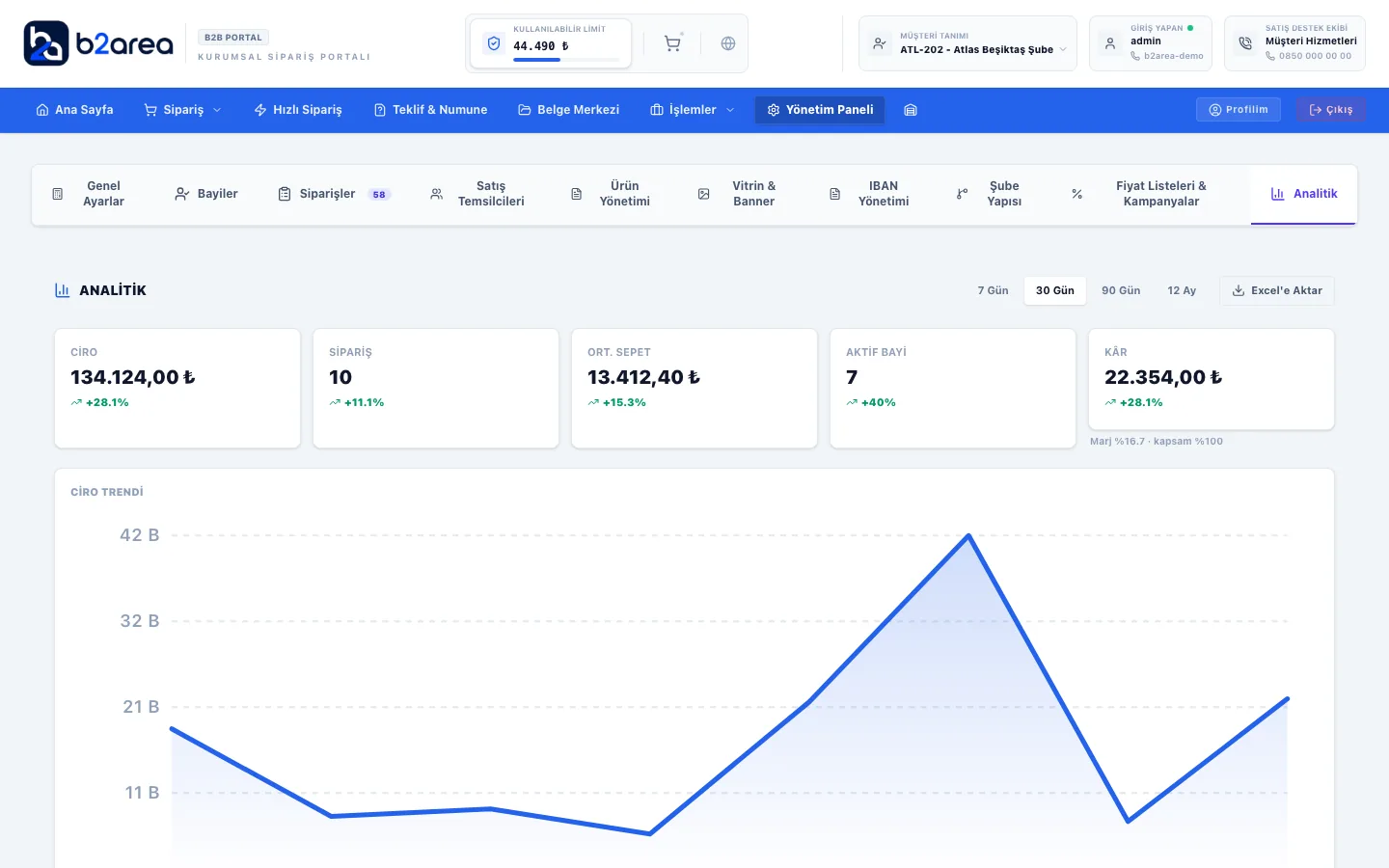Viewport: 1389px width, 868px height.
Task: Open Satış Temsilcileri tab
Action: tap(478, 194)
